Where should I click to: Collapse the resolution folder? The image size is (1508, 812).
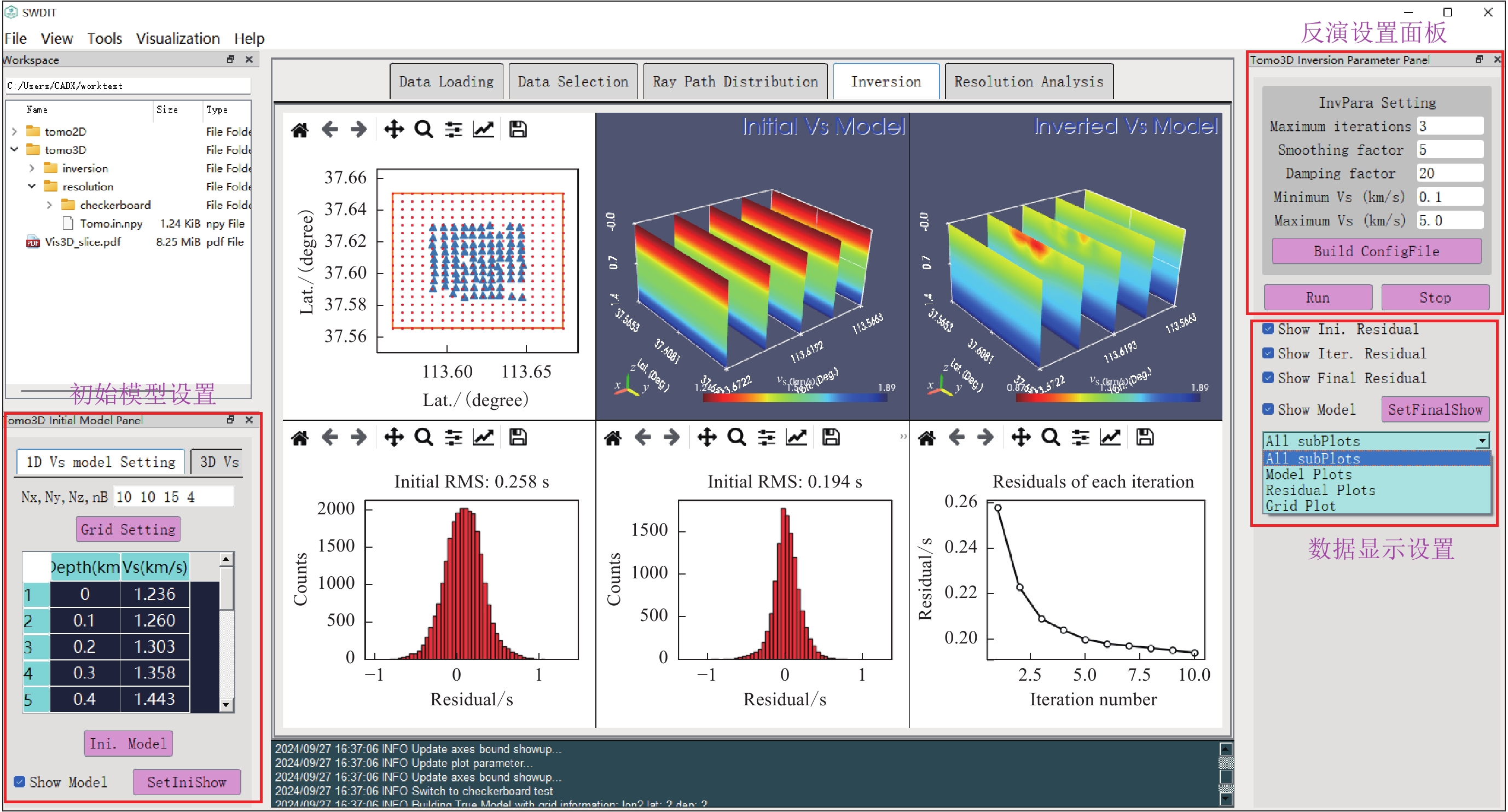click(x=32, y=186)
